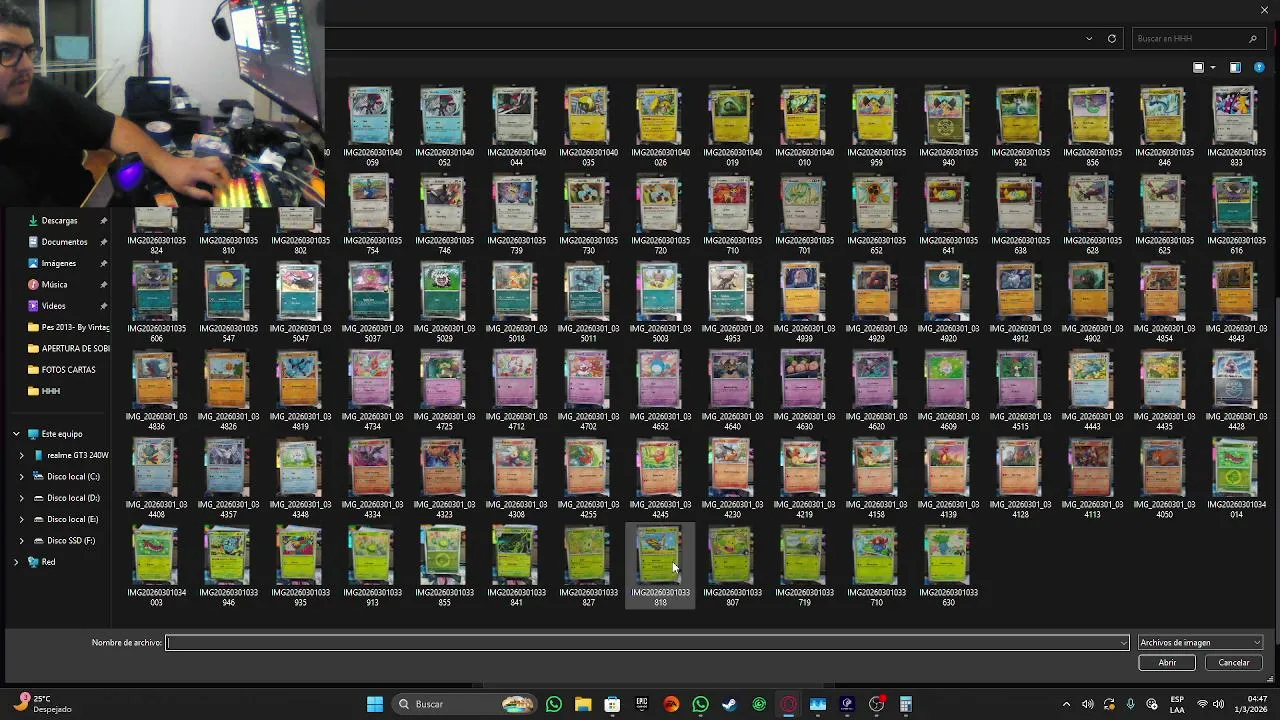Open the 'Archivos de imagen' file type dropdown
The width and height of the screenshot is (1280, 720).
pos(1200,643)
